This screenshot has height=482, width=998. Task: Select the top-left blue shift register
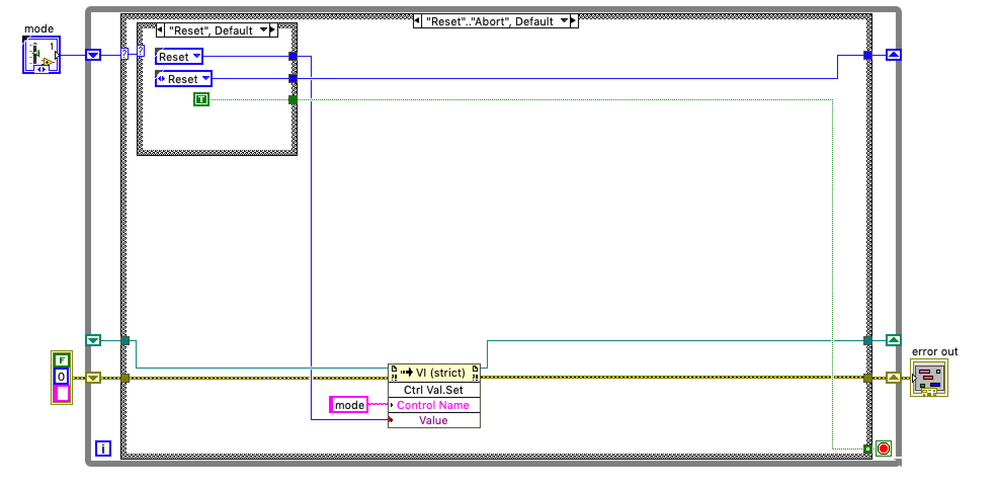pyautogui.click(x=94, y=55)
